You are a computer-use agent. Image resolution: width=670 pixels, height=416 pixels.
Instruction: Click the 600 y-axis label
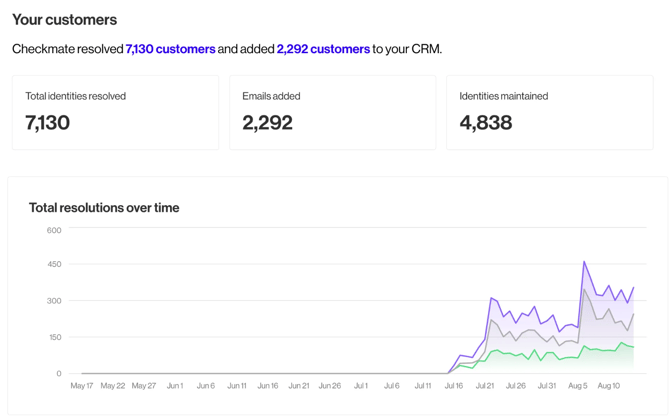coord(54,230)
